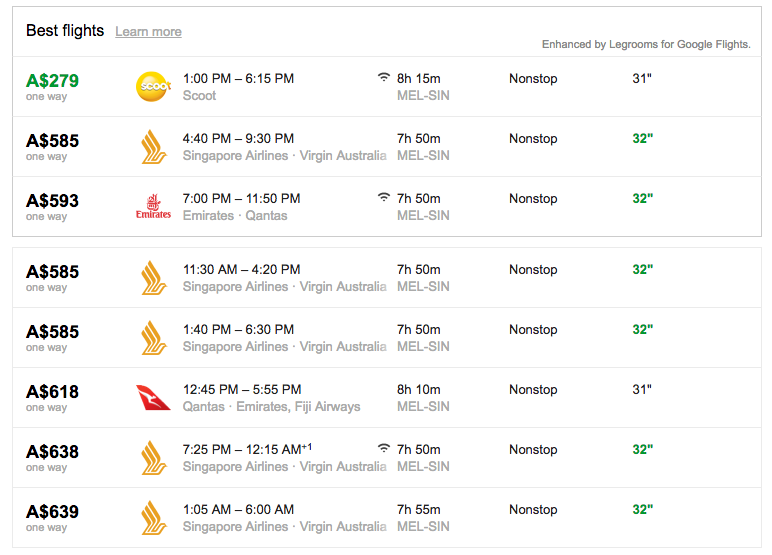Click the Emirates airline logo

pos(153,207)
